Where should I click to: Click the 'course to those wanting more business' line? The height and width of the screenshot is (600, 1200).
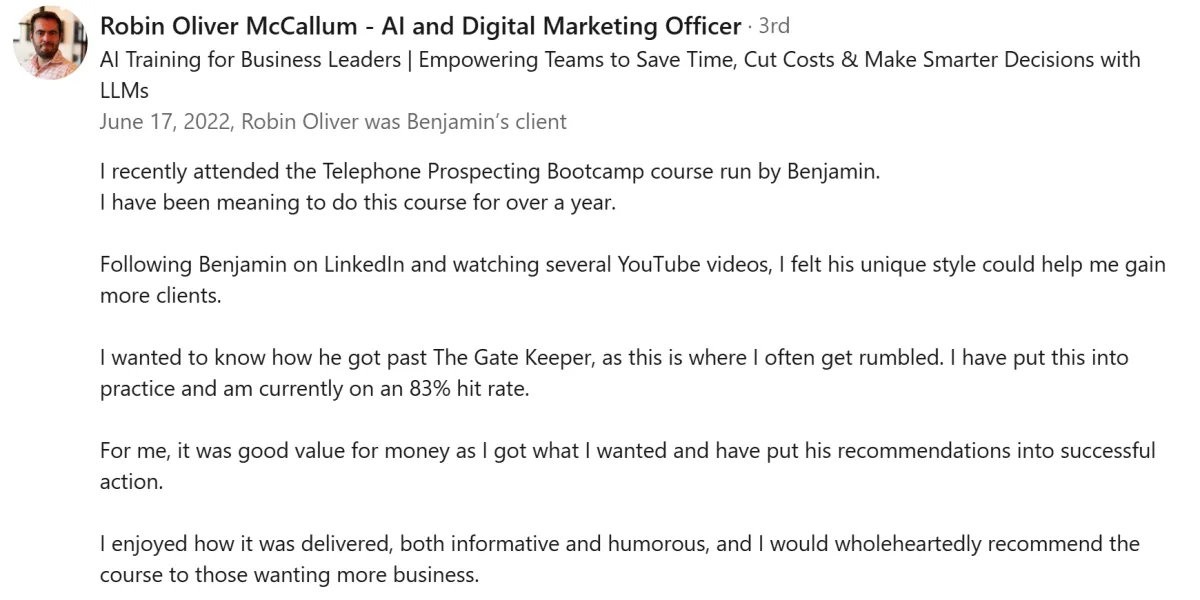290,575
